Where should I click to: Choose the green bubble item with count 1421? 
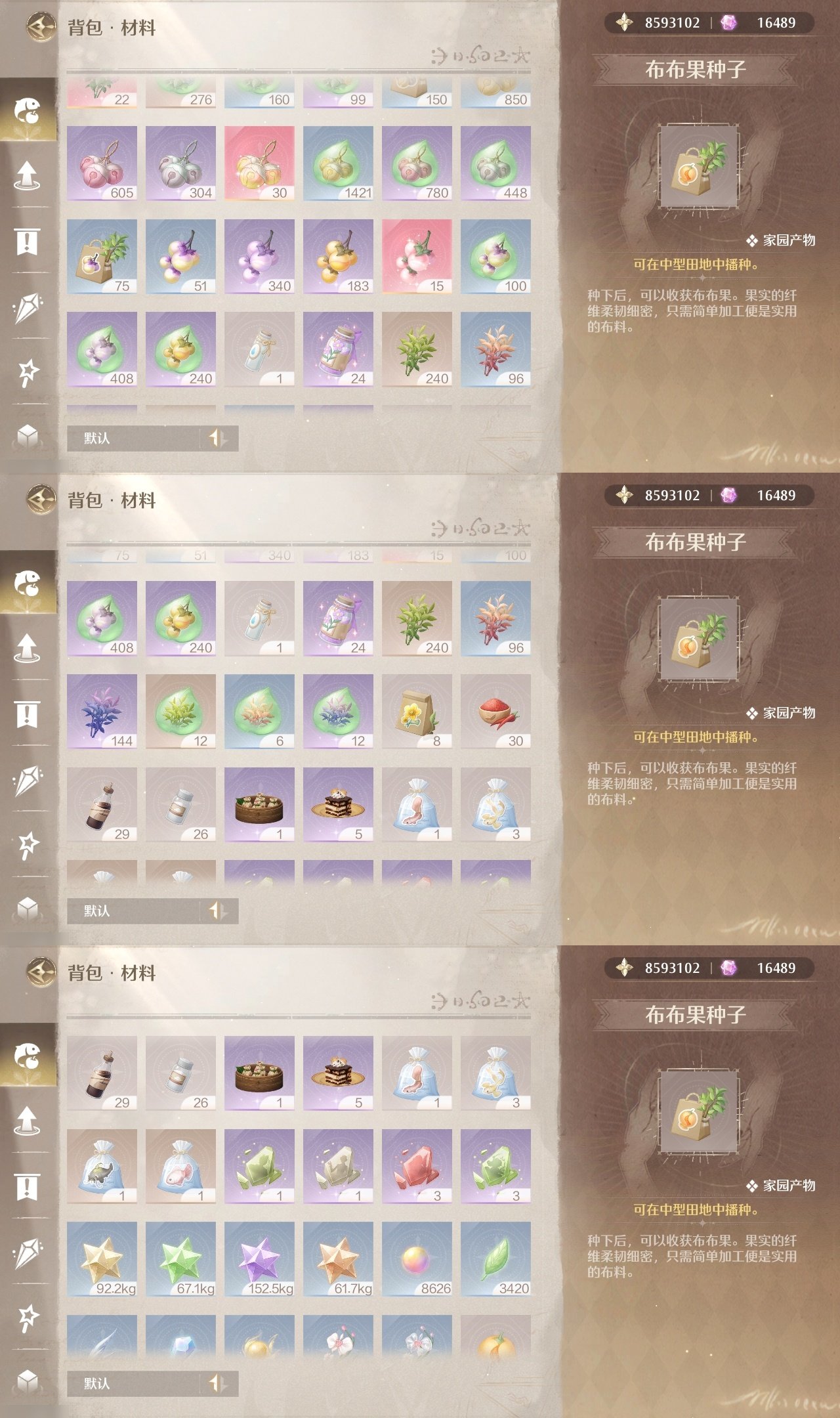338,163
